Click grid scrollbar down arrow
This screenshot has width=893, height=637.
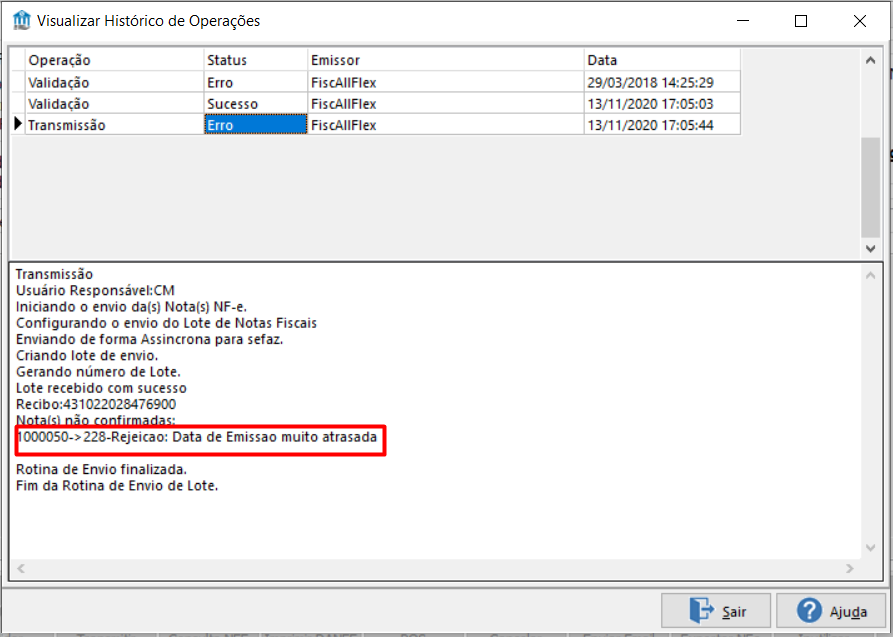870,248
